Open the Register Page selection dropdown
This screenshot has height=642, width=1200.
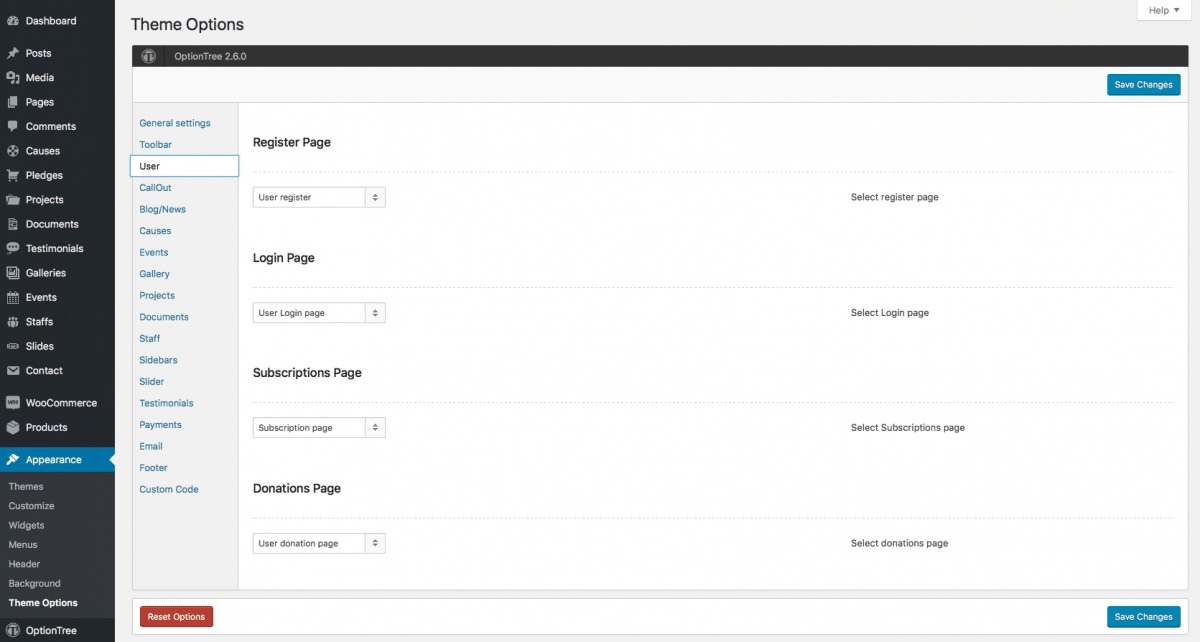point(318,197)
